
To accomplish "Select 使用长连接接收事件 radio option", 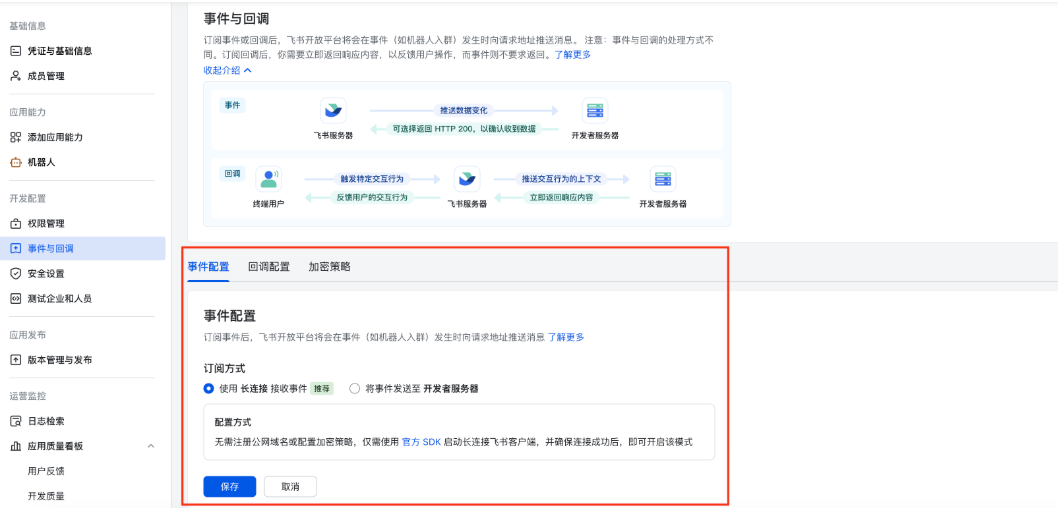I will point(209,388).
